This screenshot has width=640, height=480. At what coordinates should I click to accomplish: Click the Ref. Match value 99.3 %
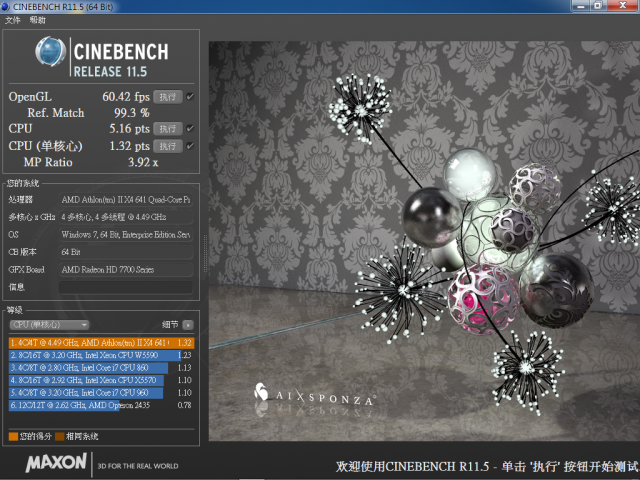pyautogui.click(x=131, y=113)
